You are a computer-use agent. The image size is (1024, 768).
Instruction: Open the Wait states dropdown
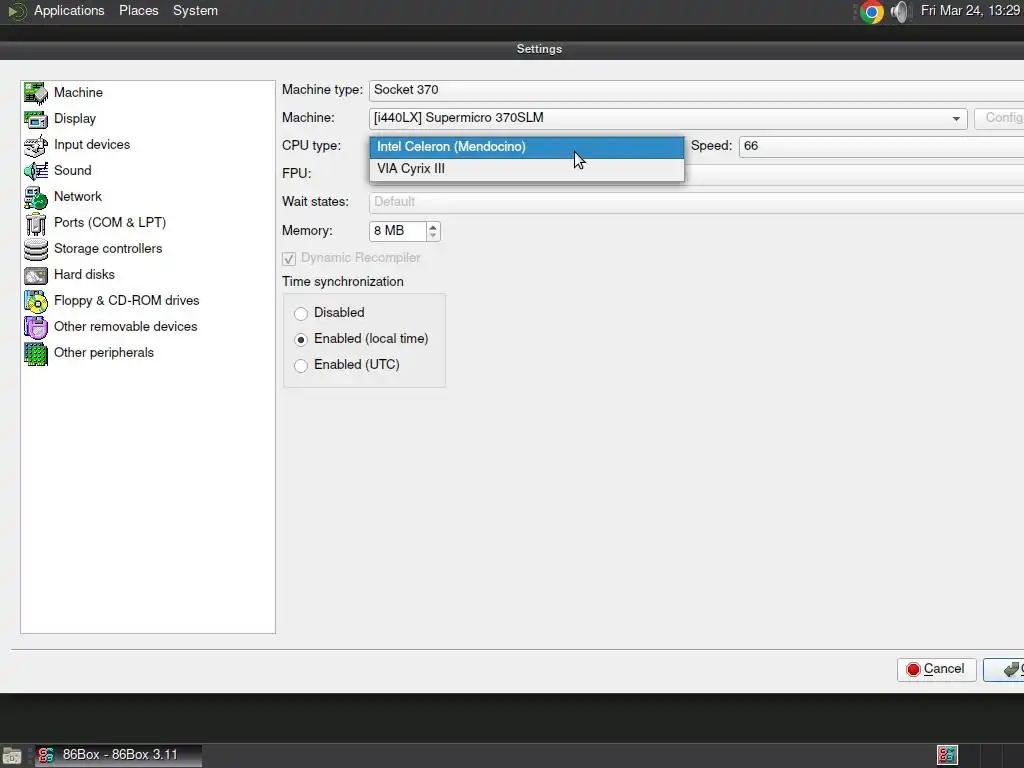pos(696,202)
